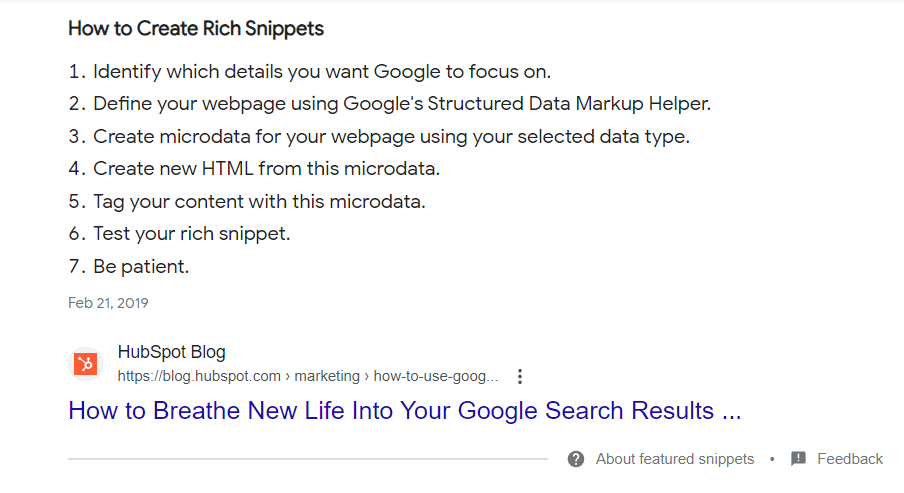Open How to Breathe New Life result title
The width and height of the screenshot is (904, 493).
point(405,411)
